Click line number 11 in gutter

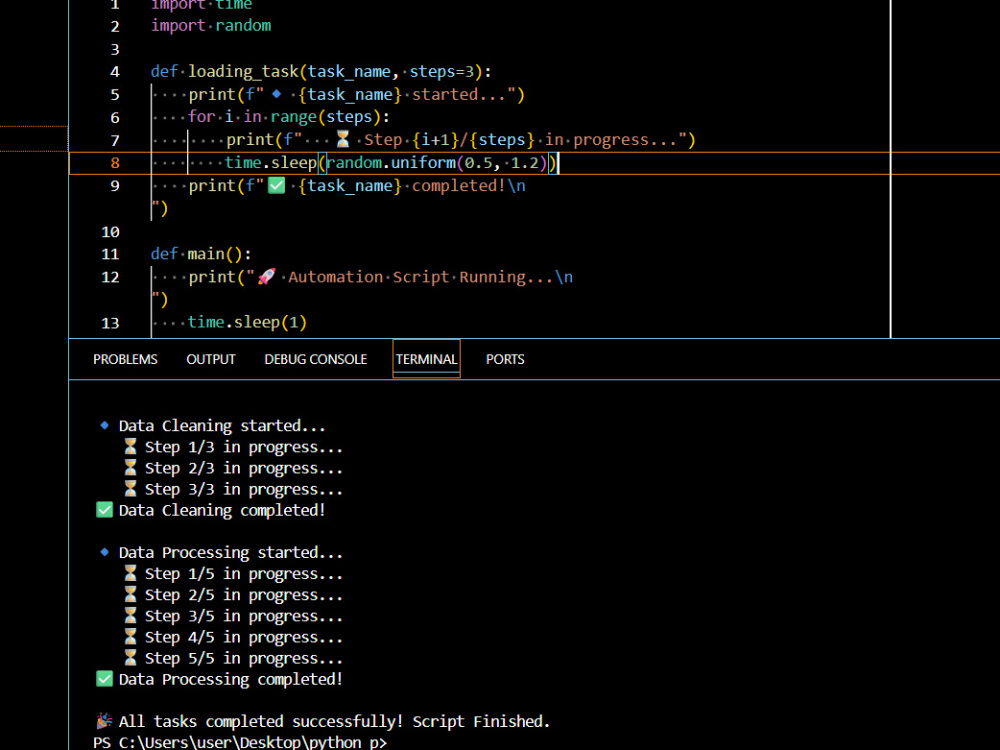110,254
